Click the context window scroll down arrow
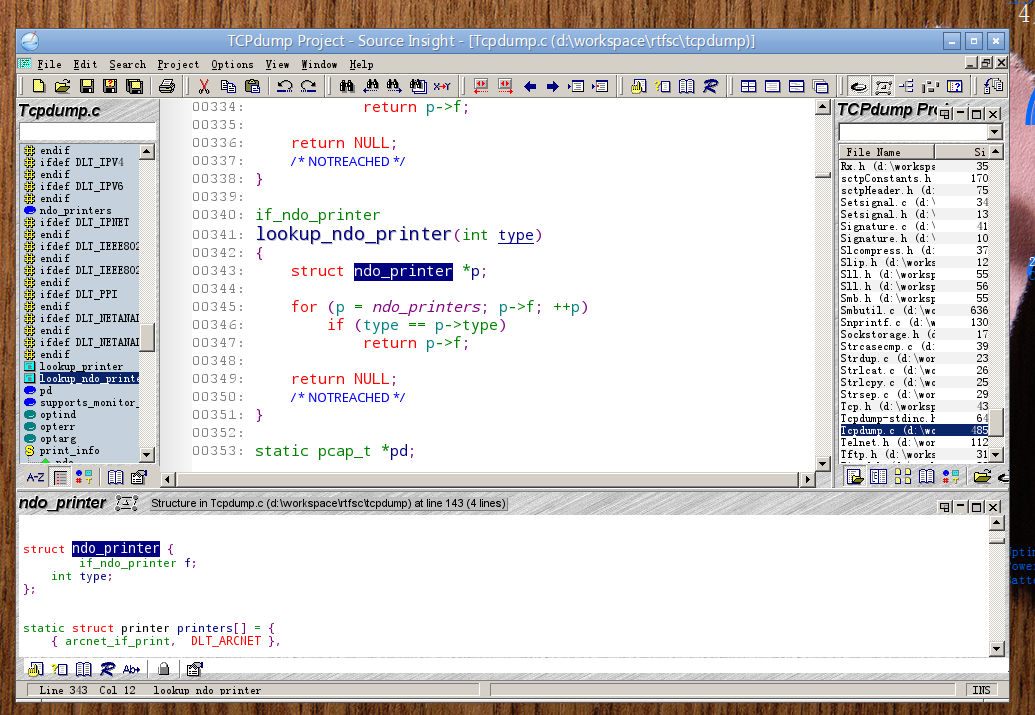This screenshot has height=715, width=1035. (x=997, y=649)
